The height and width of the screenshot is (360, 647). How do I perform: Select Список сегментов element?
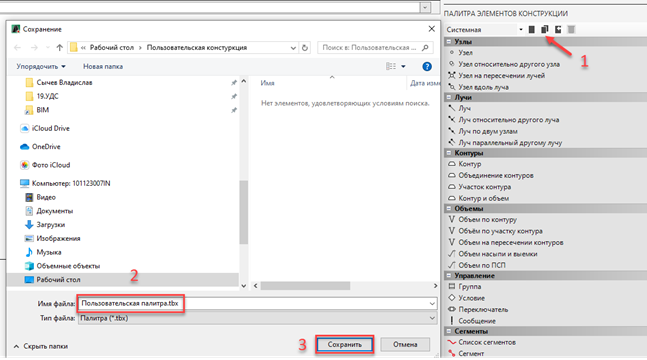(487, 342)
